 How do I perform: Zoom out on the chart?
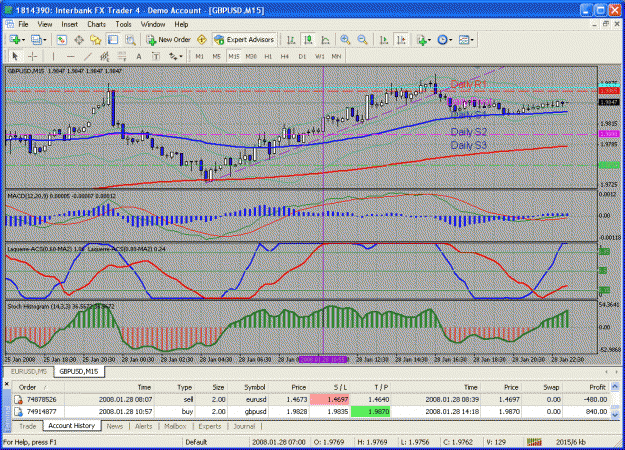pyautogui.click(x=362, y=40)
